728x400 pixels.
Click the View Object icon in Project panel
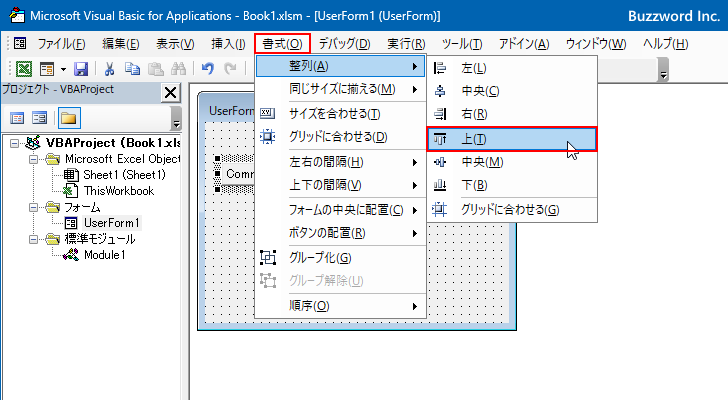[x=39, y=118]
